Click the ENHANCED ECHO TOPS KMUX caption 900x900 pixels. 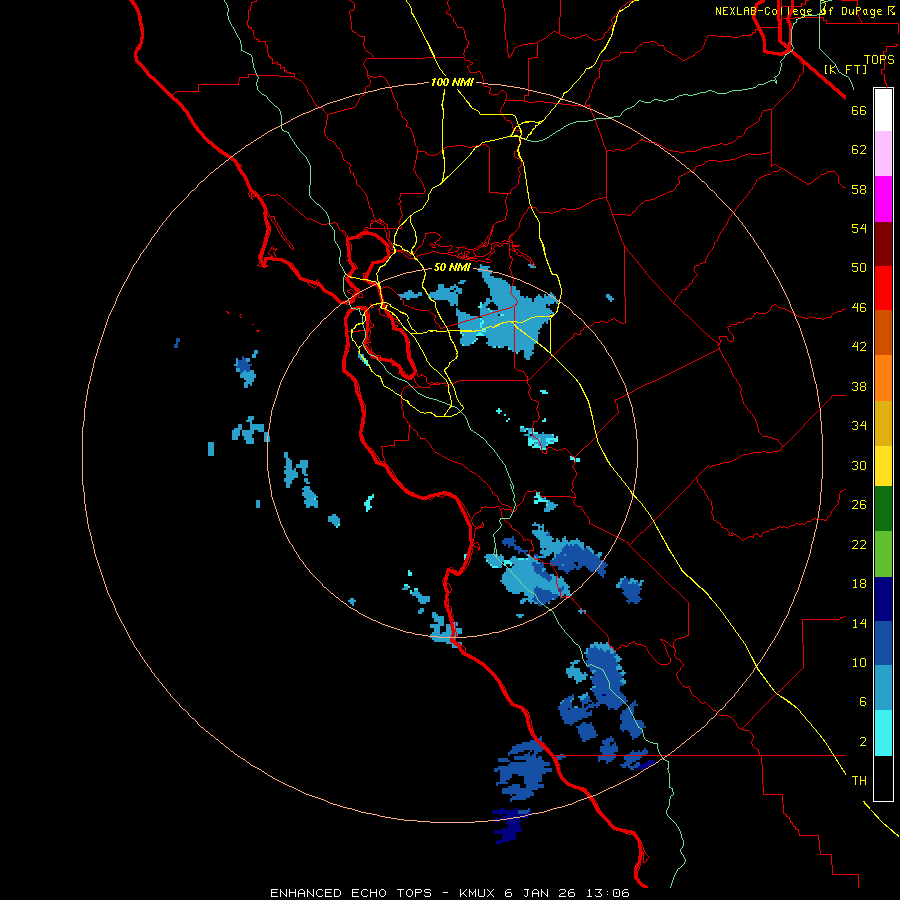449,893
